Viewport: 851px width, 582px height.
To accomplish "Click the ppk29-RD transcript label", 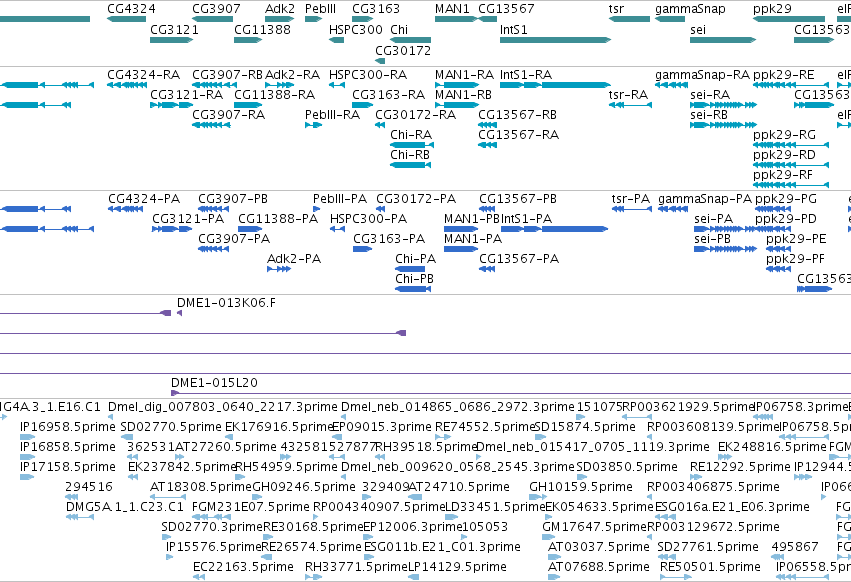I will pos(784,155).
